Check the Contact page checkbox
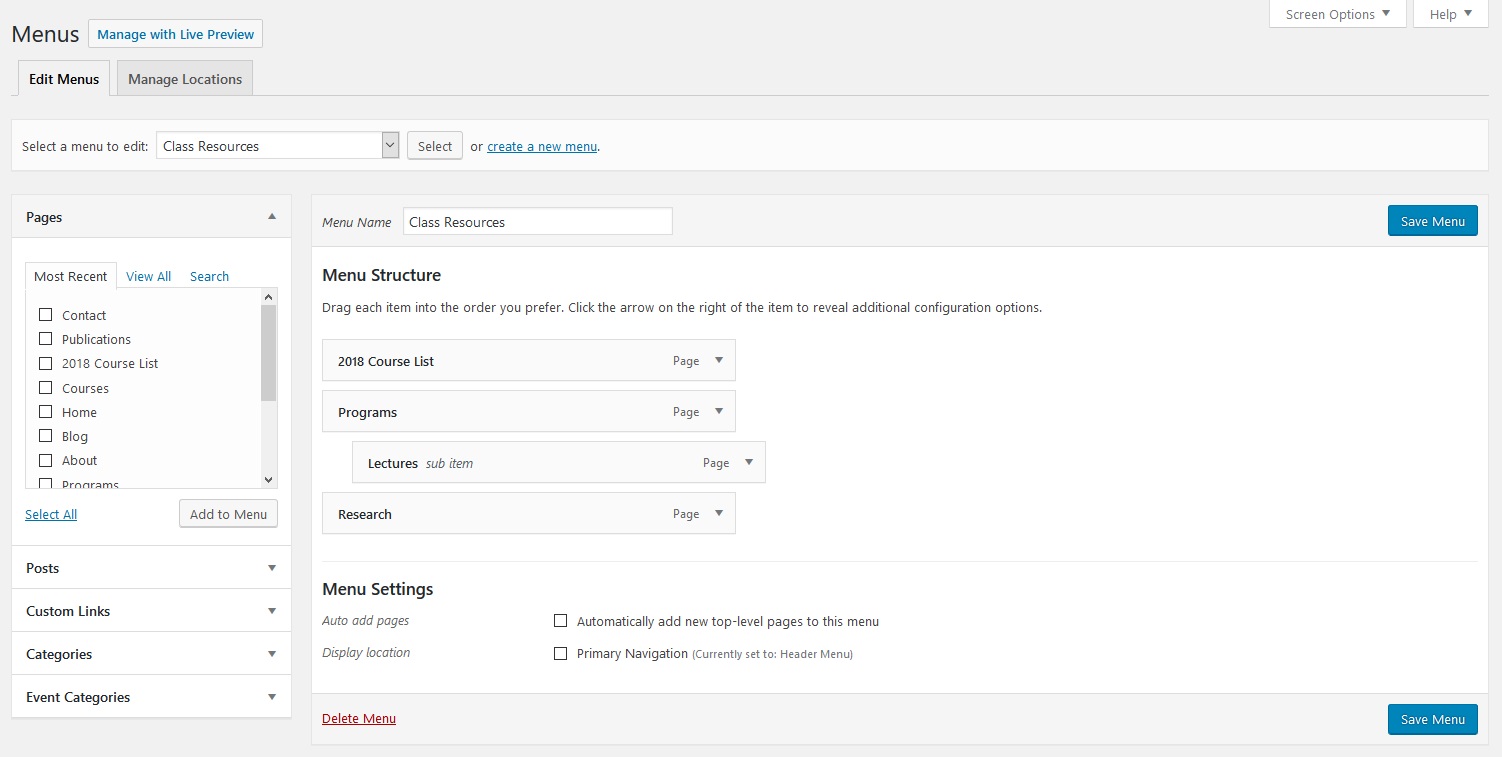Screen dimensions: 1502x757 [x=45, y=313]
